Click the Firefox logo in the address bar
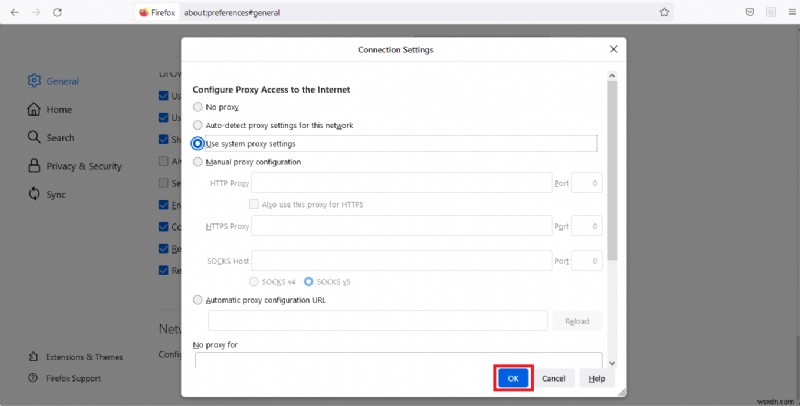Viewport: 800px width, 407px height. click(x=144, y=12)
